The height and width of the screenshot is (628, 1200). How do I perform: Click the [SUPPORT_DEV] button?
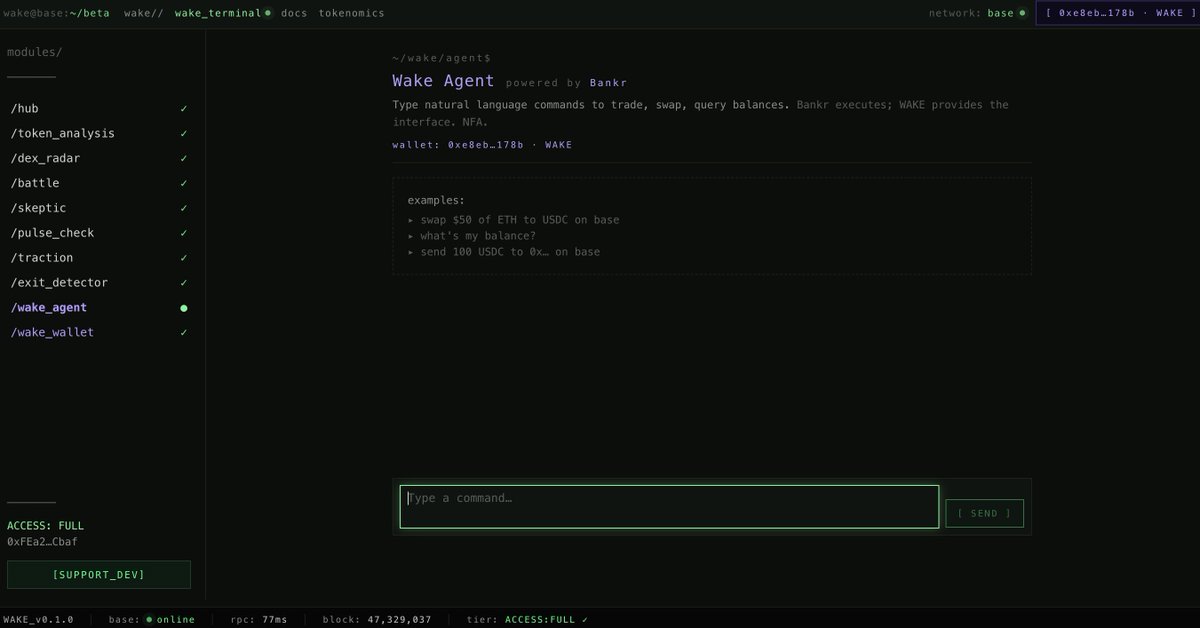(98, 574)
